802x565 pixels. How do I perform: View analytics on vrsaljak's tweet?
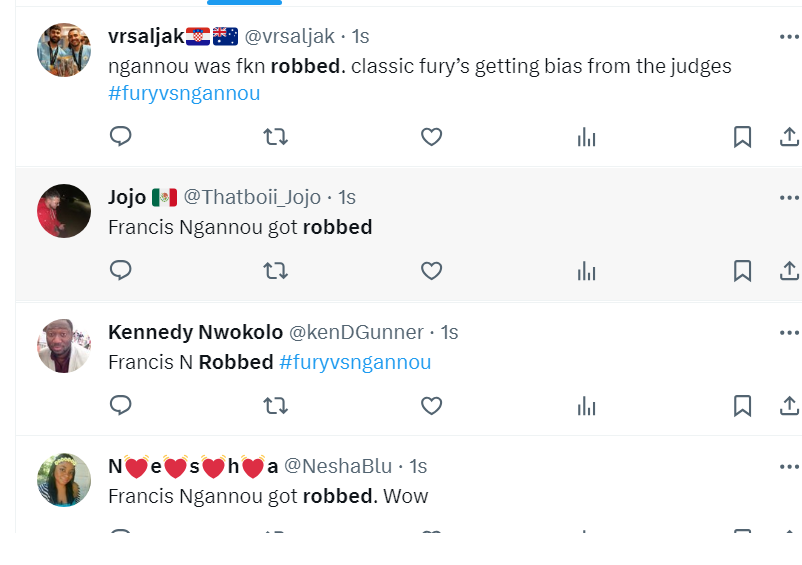coord(587,137)
